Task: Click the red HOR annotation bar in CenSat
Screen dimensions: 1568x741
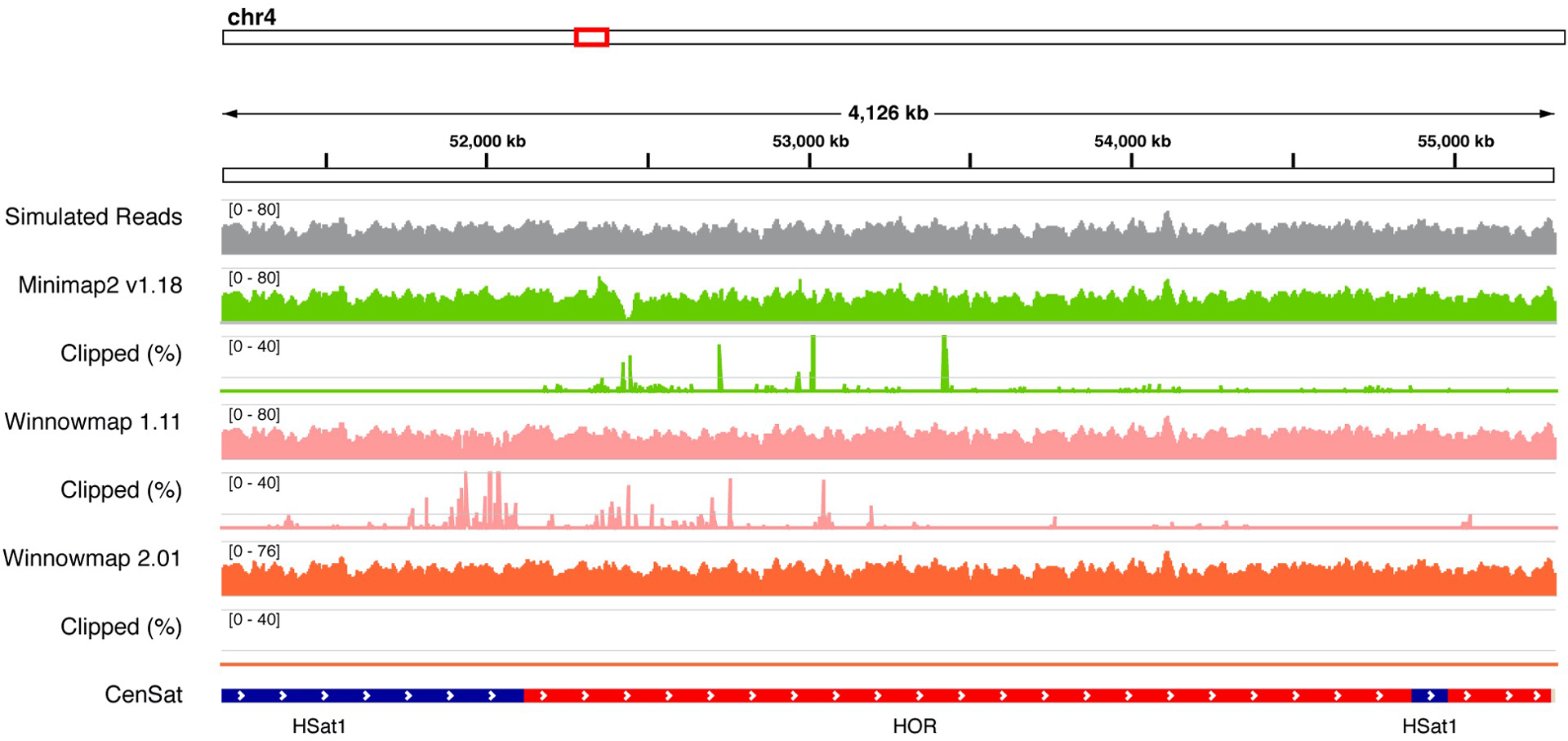Action: tap(967, 695)
